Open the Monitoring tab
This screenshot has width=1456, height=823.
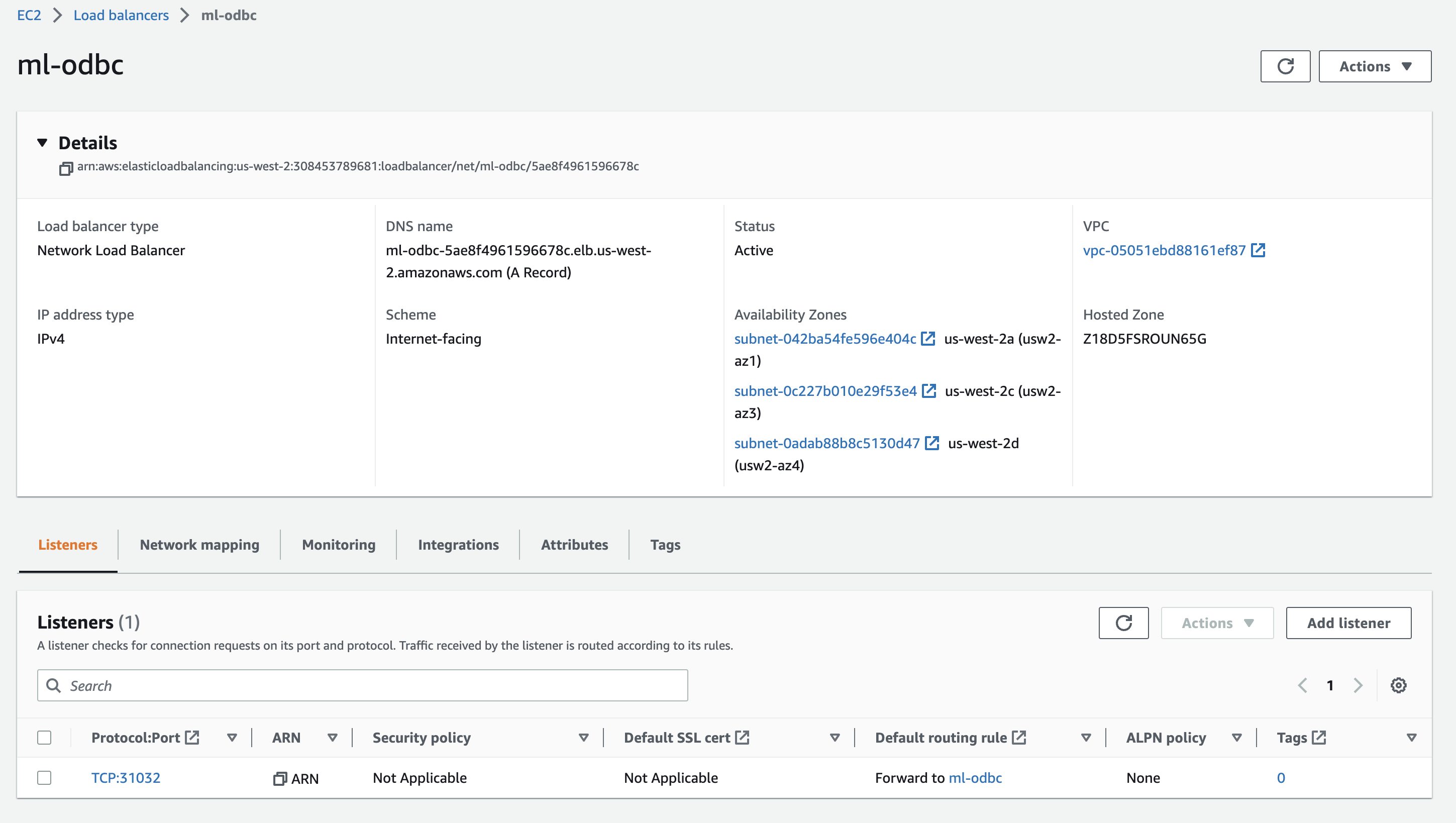coord(339,544)
